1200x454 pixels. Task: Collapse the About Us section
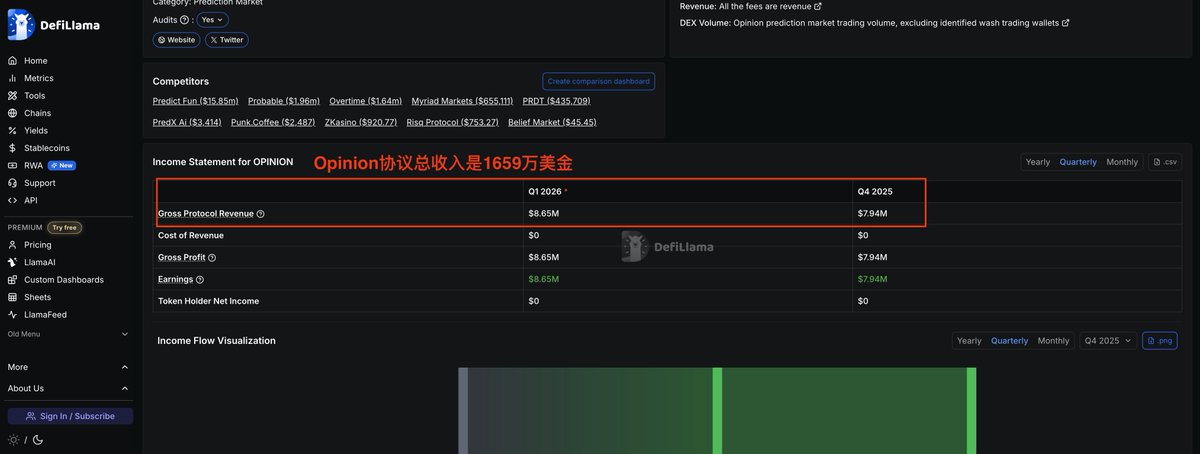point(68,388)
